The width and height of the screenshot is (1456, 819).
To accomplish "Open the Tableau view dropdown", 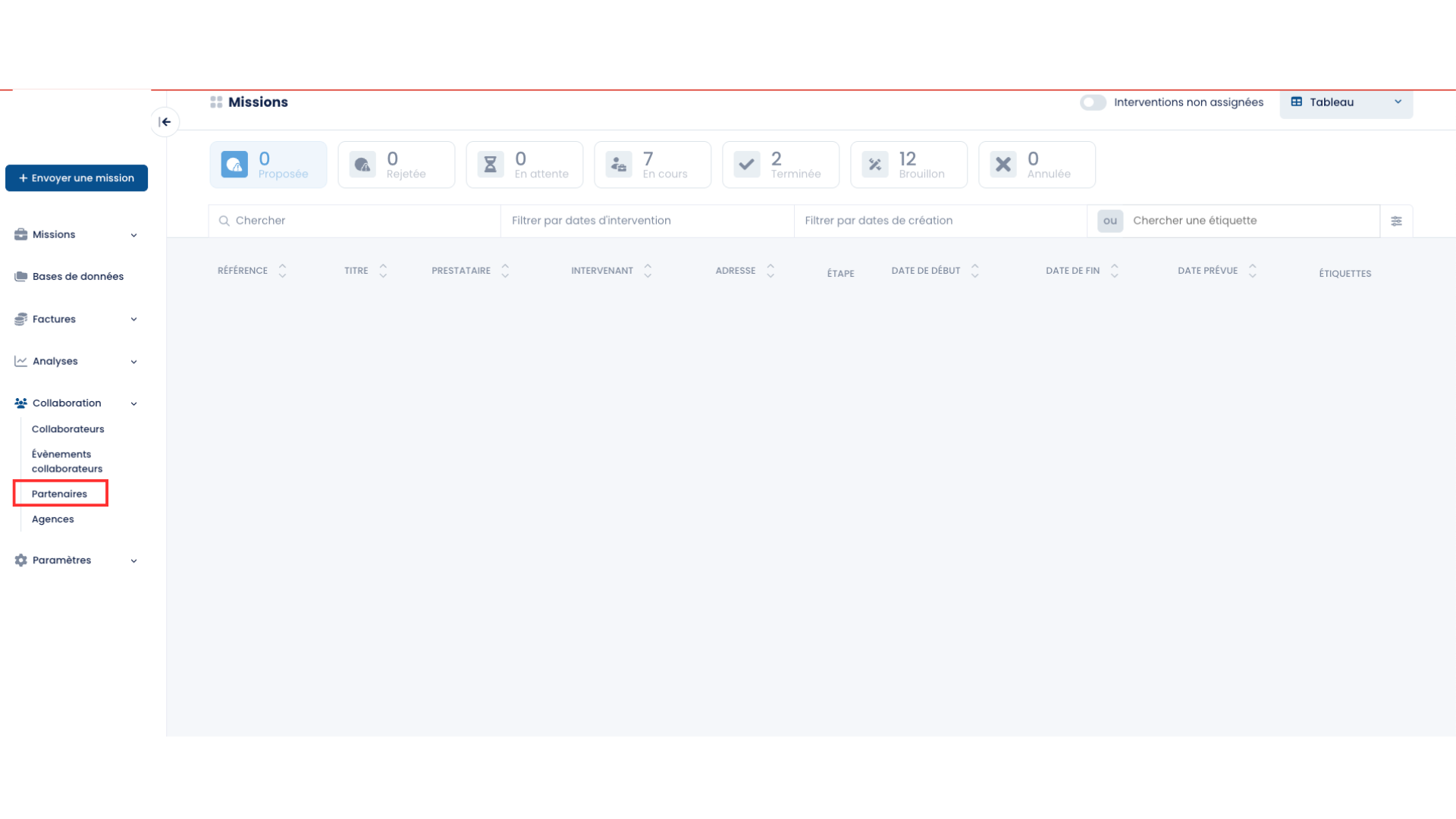I will click(x=1346, y=102).
